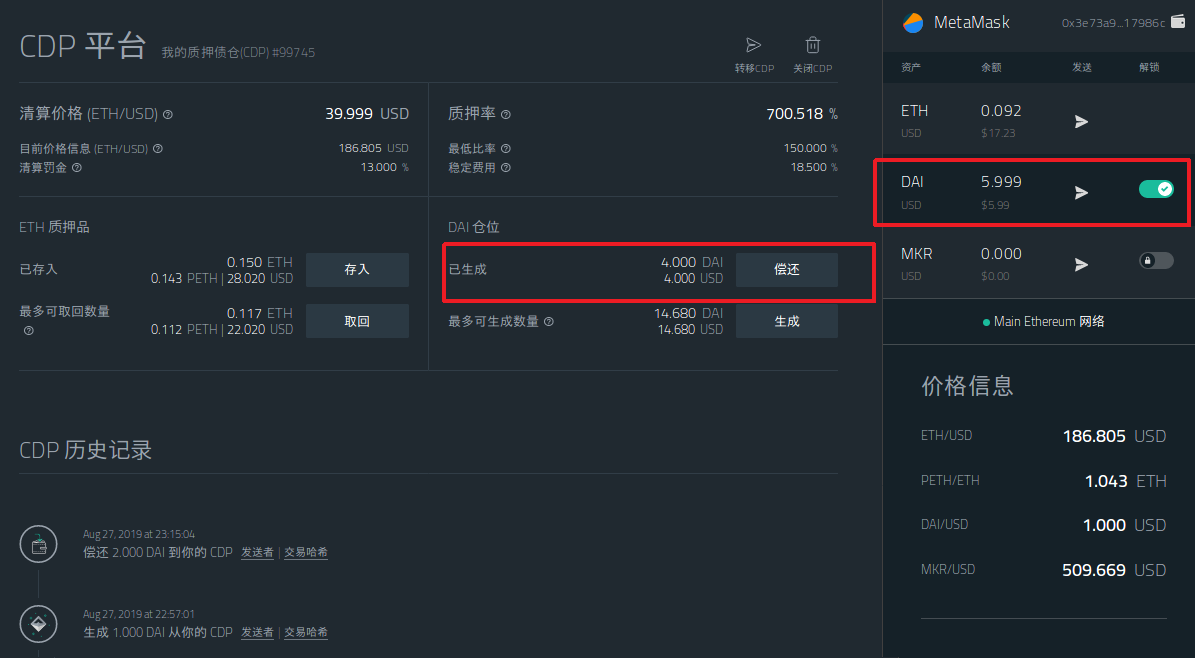This screenshot has height=658, width=1195.
Task: Click the 解锁 column header
Action: (1149, 67)
